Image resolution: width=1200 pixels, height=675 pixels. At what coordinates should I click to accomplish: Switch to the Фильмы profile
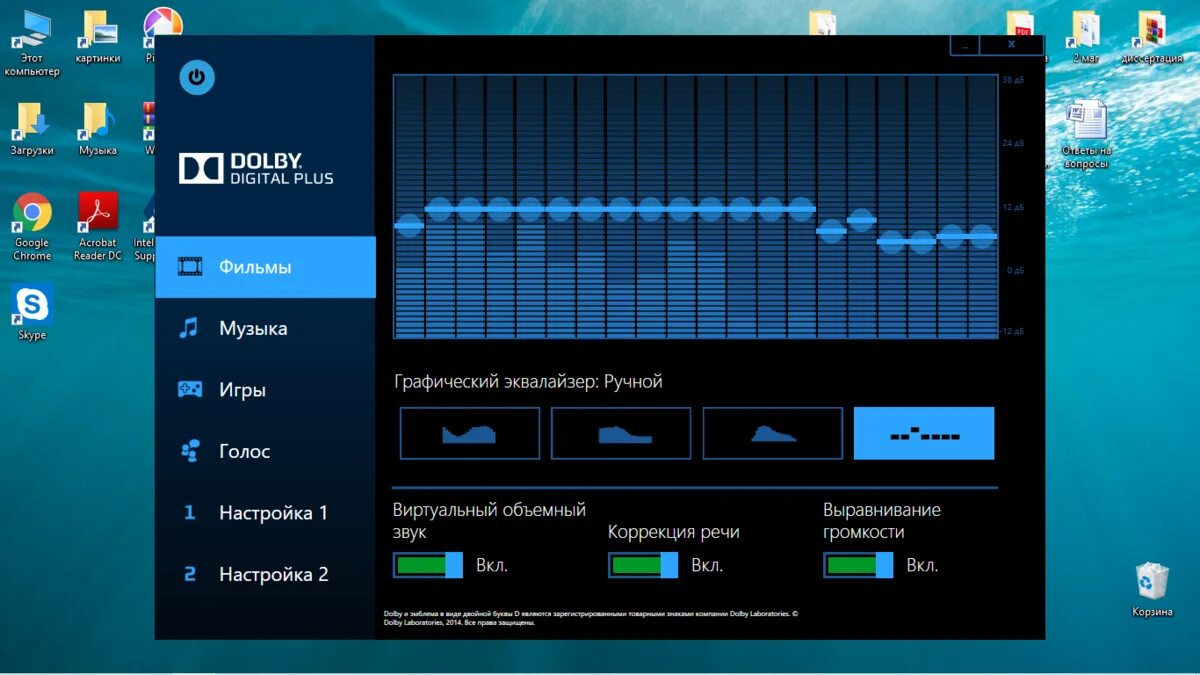(x=265, y=267)
